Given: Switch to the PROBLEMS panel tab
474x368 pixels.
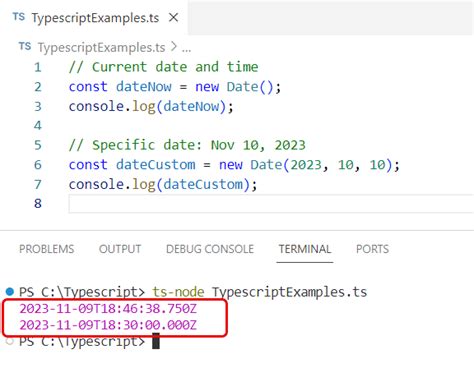Looking at the screenshot, I should click(x=47, y=249).
